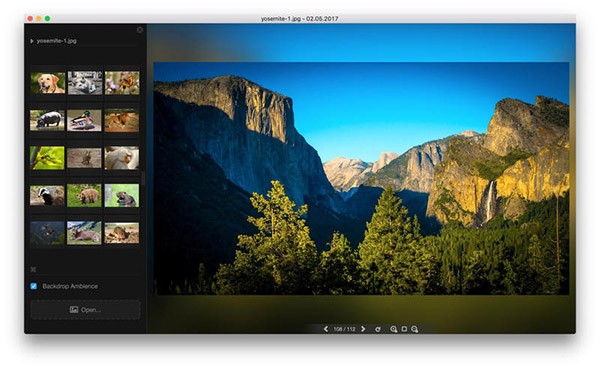Click the 108 / 112 image counter
This screenshot has width=600, height=375.
click(x=344, y=329)
